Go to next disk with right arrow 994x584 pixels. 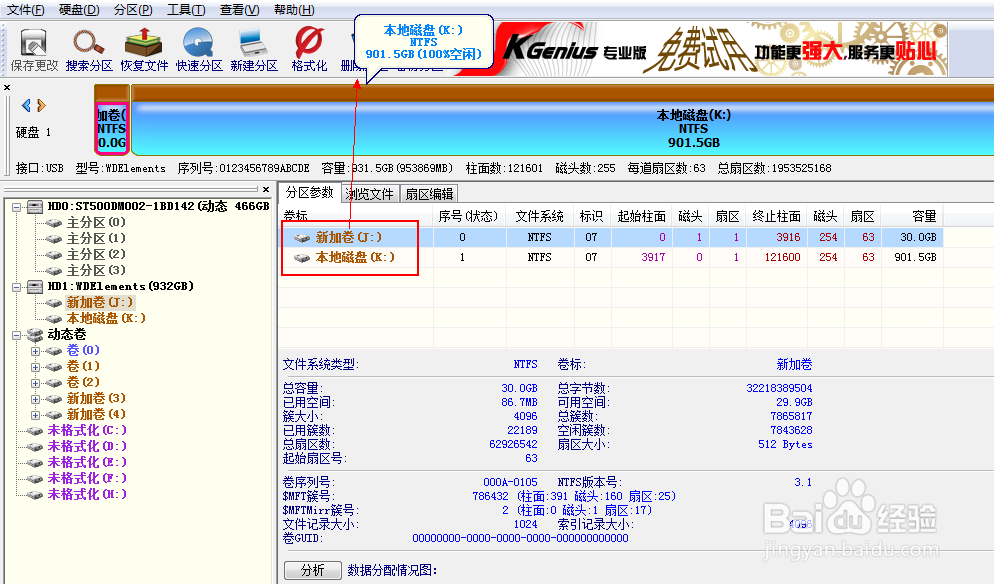[41, 105]
